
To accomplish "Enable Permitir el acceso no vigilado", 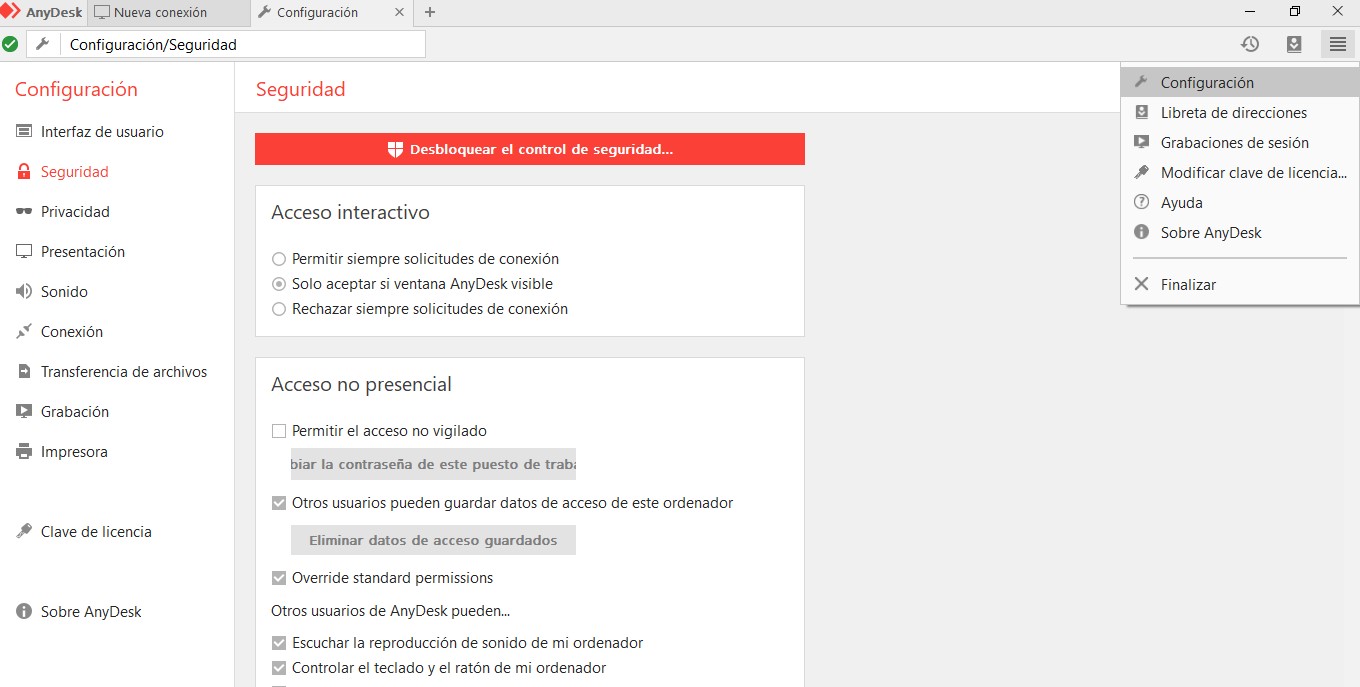I will pos(278,430).
